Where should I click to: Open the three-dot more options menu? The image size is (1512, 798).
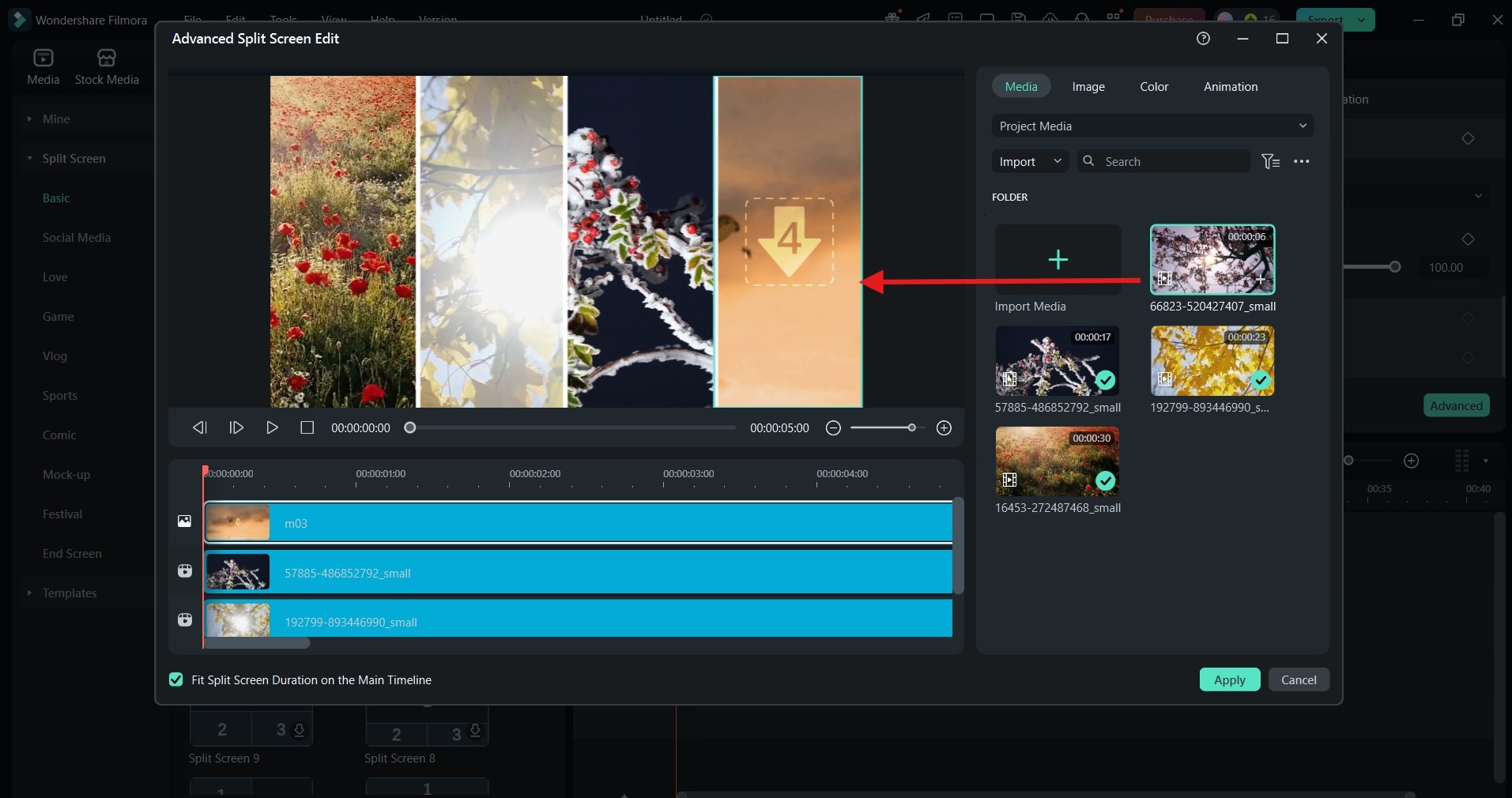(x=1301, y=161)
